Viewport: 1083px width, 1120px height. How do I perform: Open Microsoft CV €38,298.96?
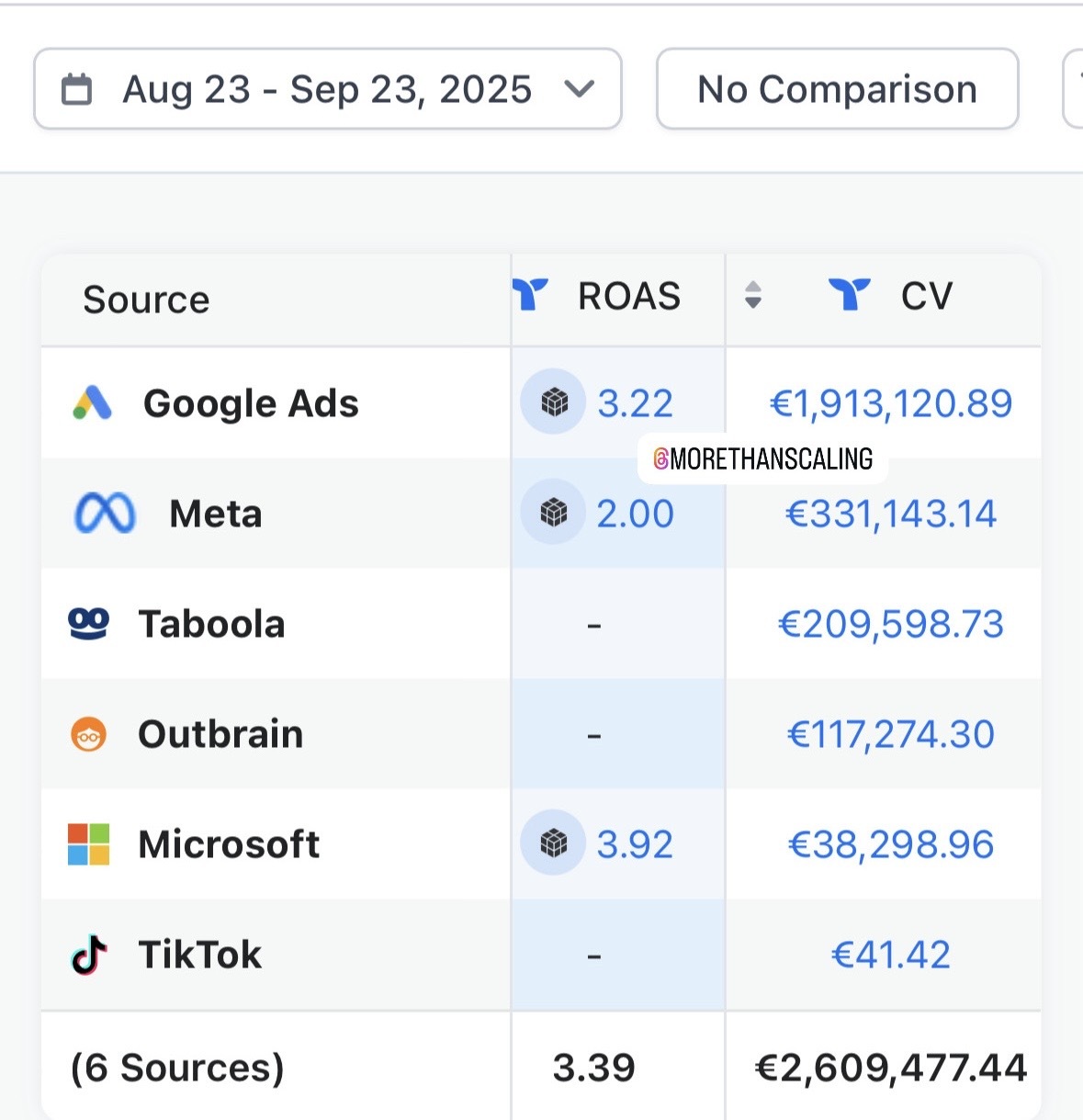891,844
